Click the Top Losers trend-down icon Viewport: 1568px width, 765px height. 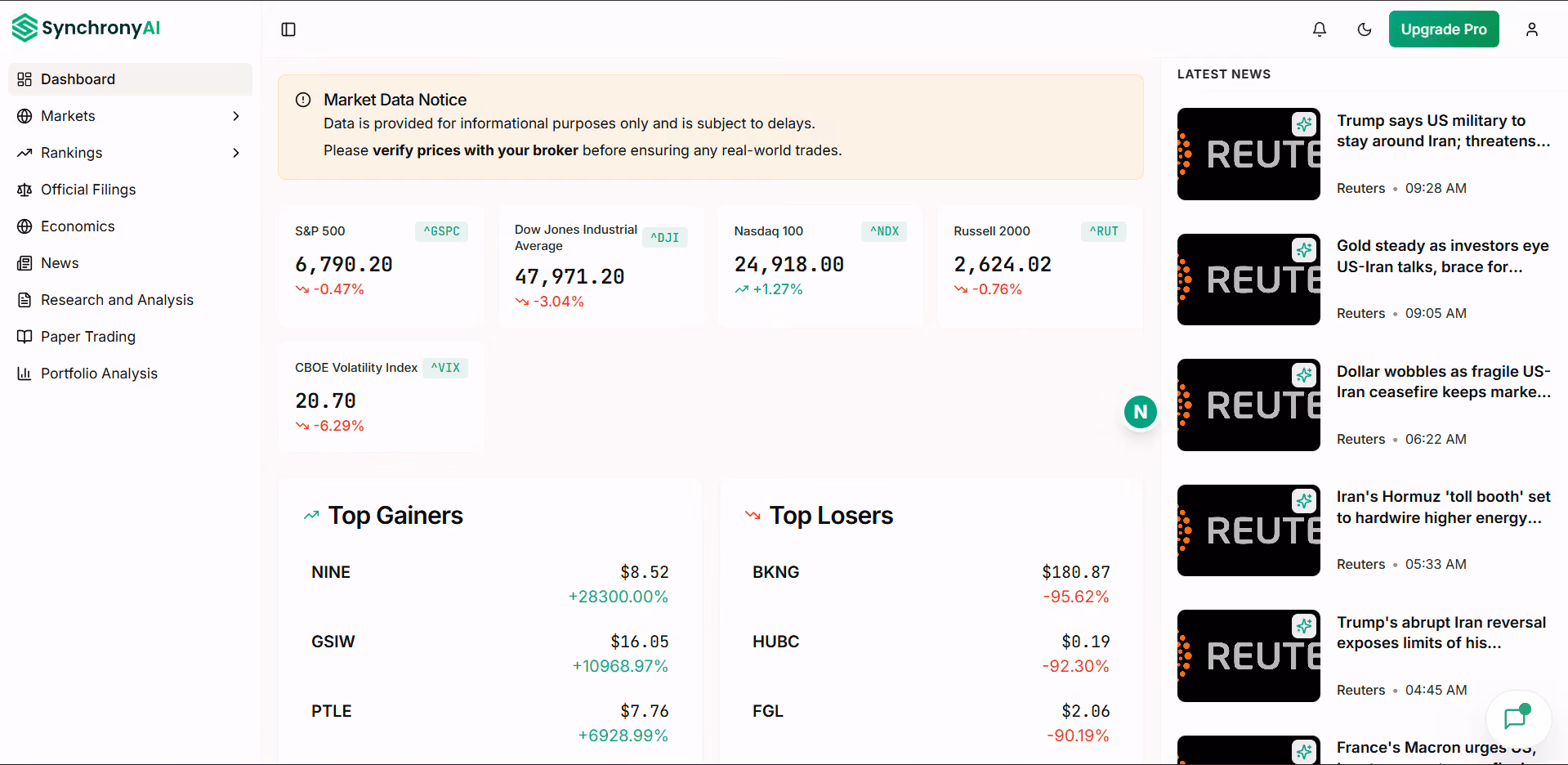pyautogui.click(x=753, y=516)
